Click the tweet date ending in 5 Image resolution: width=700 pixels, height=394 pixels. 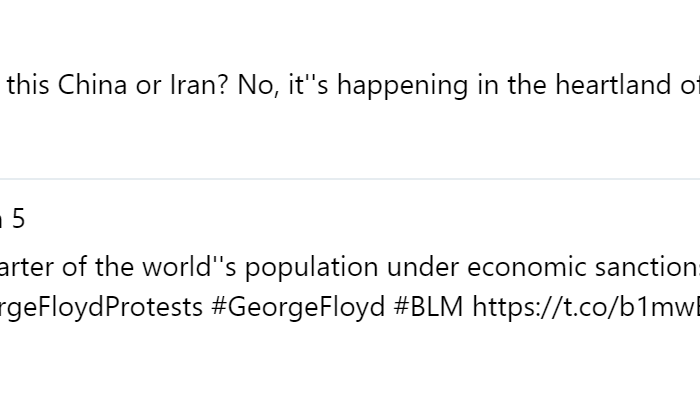[x=12, y=219]
